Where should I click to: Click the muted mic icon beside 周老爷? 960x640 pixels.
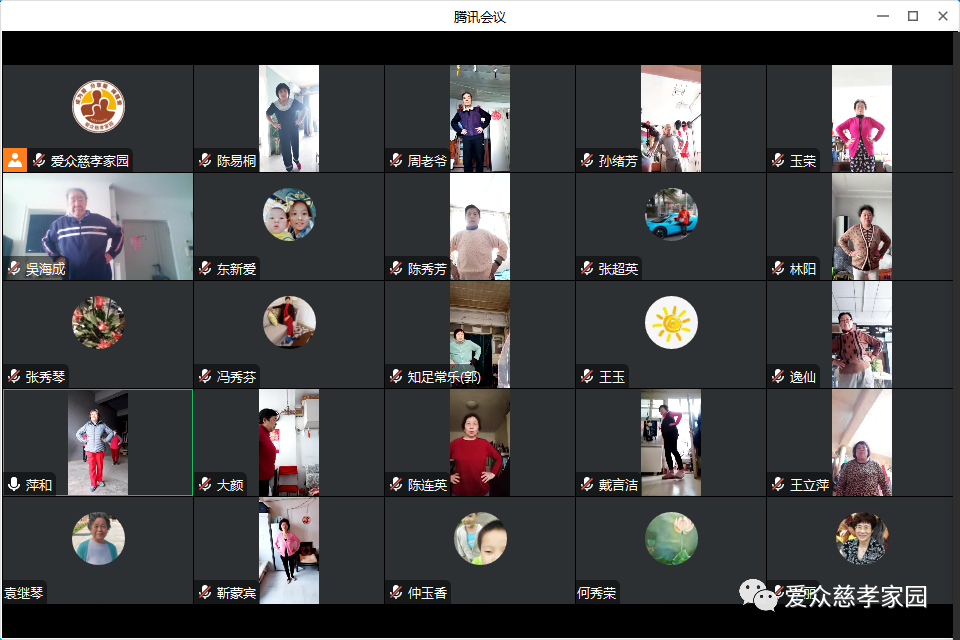[396, 161]
